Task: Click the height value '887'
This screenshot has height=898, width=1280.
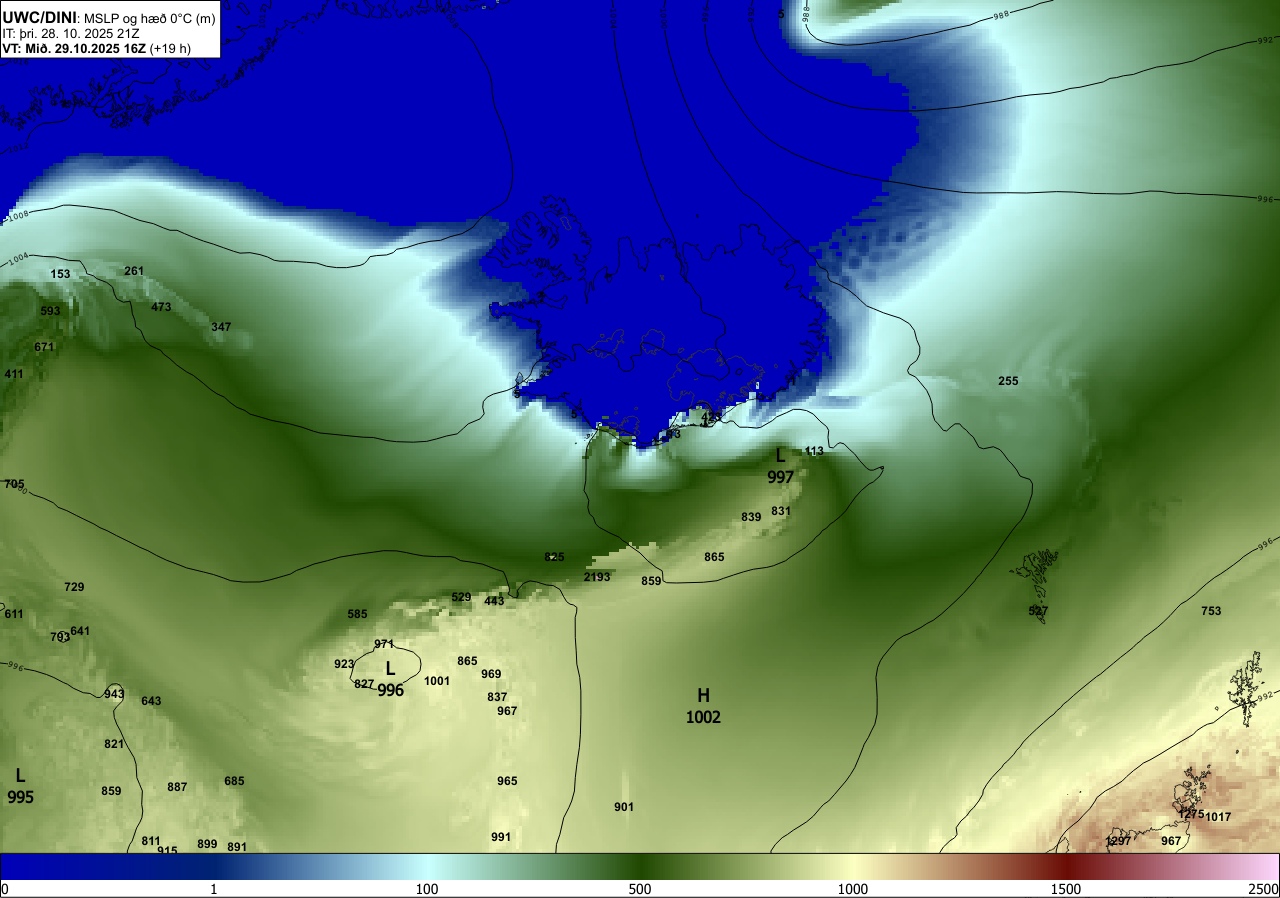Action: (177, 787)
